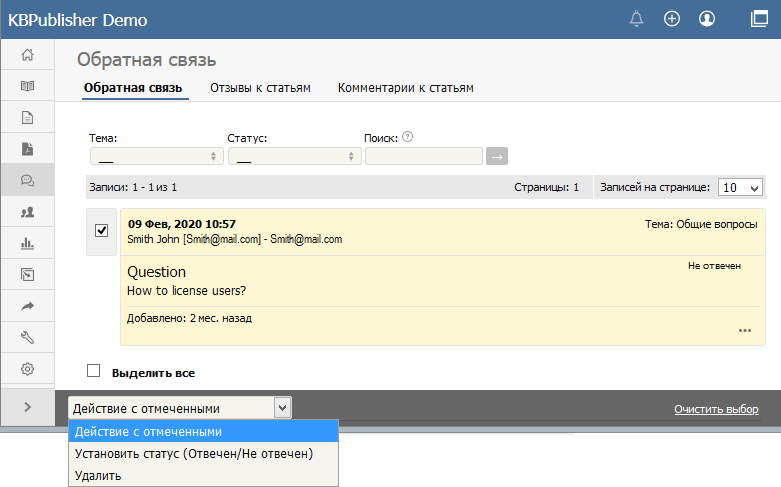The height and width of the screenshot is (487, 781).
Task: Click the 'Поиск' search input field
Action: click(423, 156)
